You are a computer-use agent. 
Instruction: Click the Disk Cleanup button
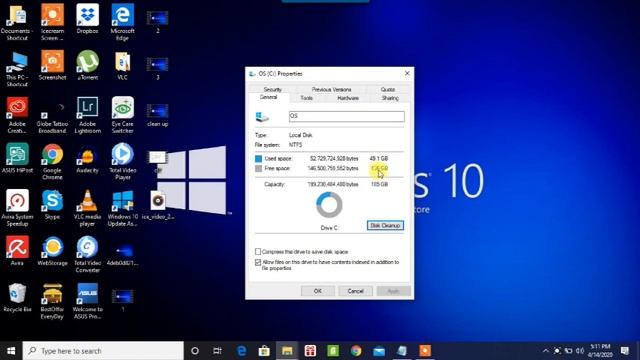click(385, 225)
